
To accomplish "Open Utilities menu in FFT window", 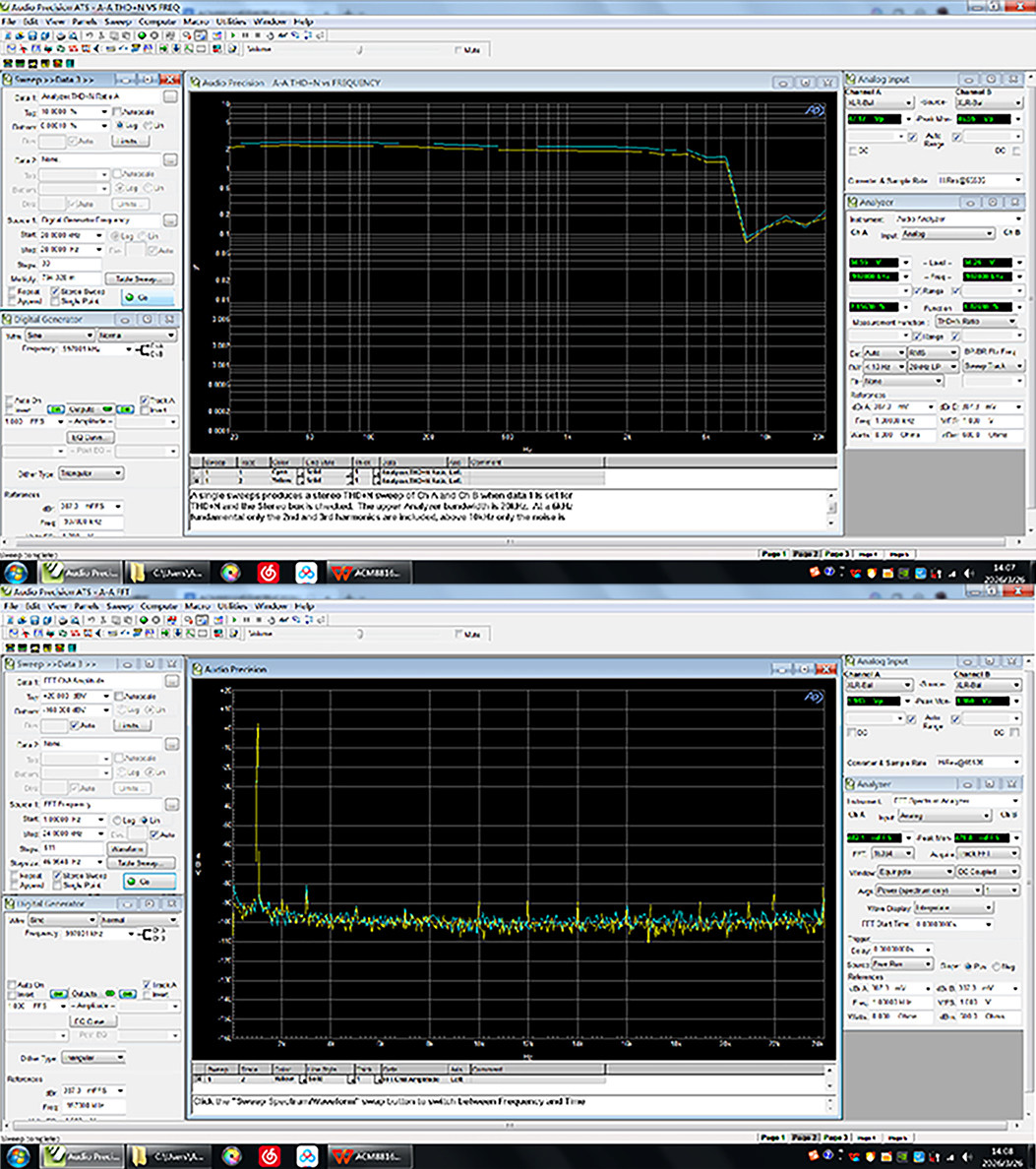I will coord(232,606).
